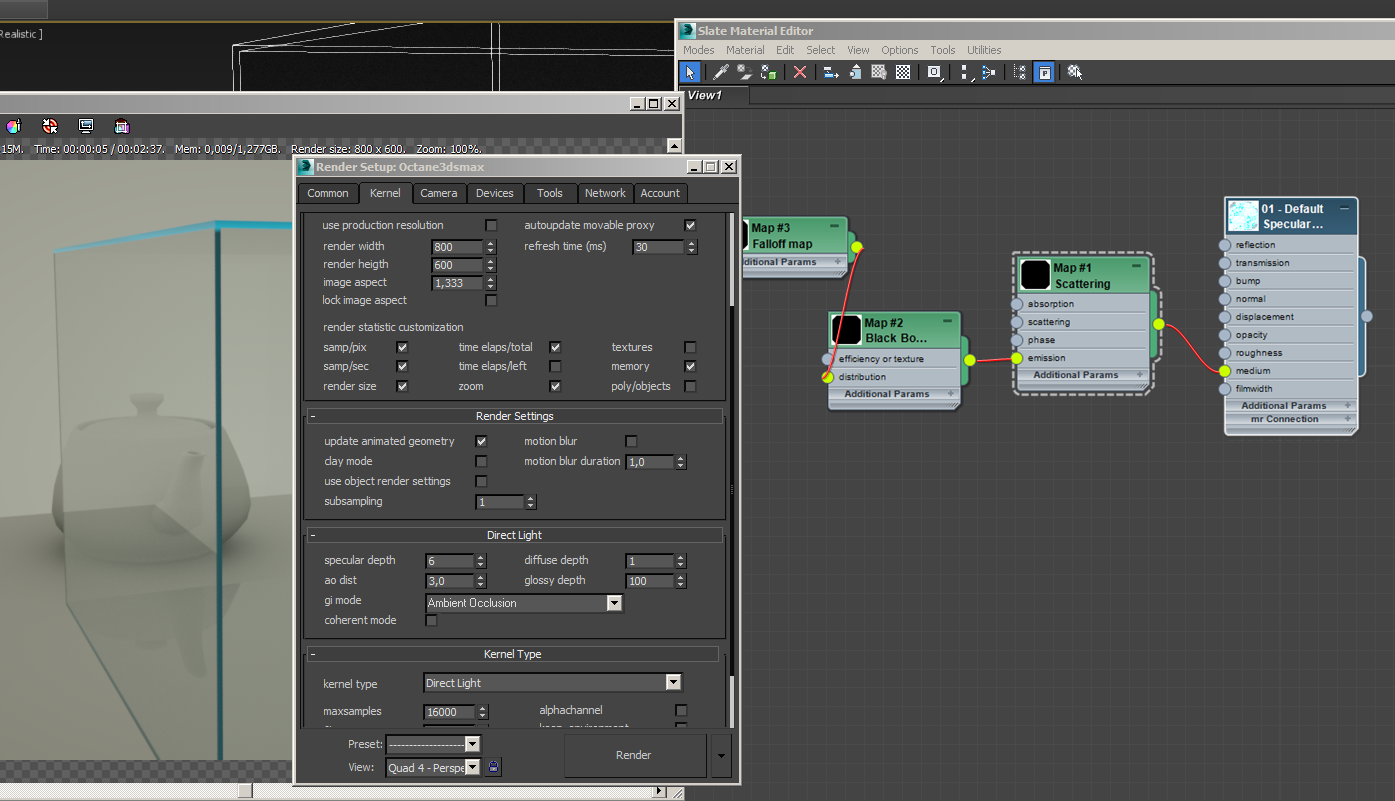The width and height of the screenshot is (1395, 801).
Task: Switch to the Common tab
Action: click(x=328, y=193)
